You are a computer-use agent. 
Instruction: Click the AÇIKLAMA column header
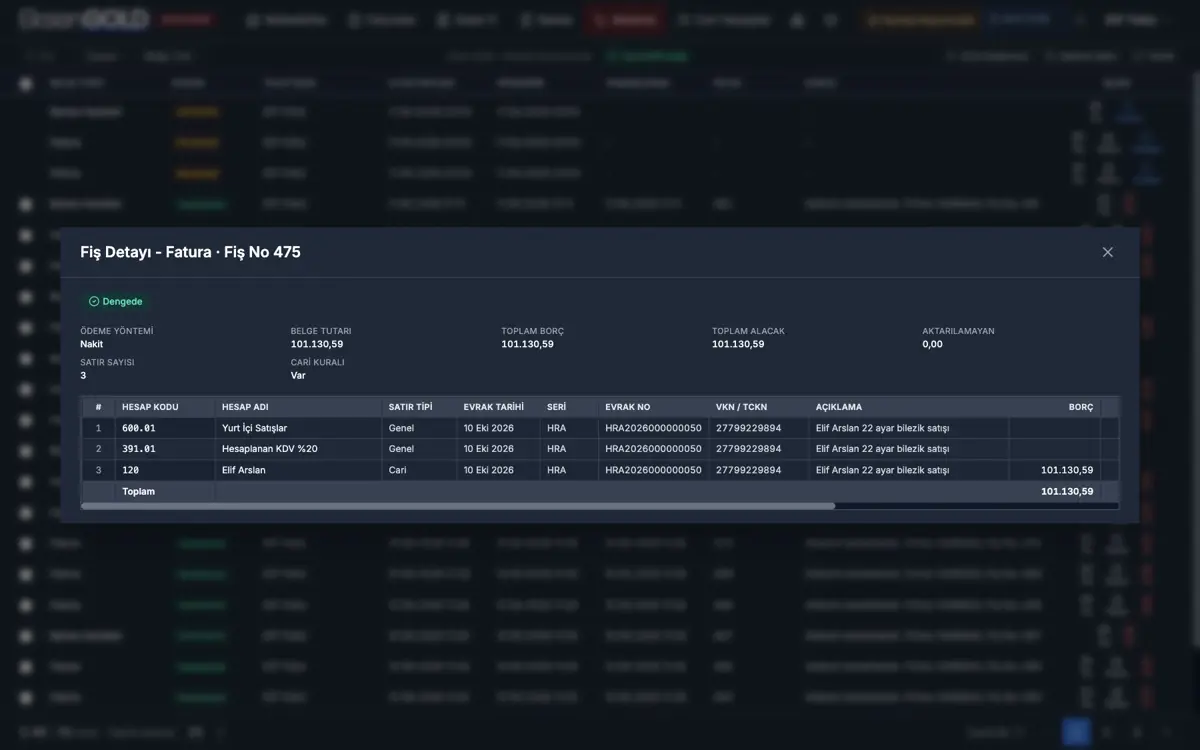(x=839, y=407)
